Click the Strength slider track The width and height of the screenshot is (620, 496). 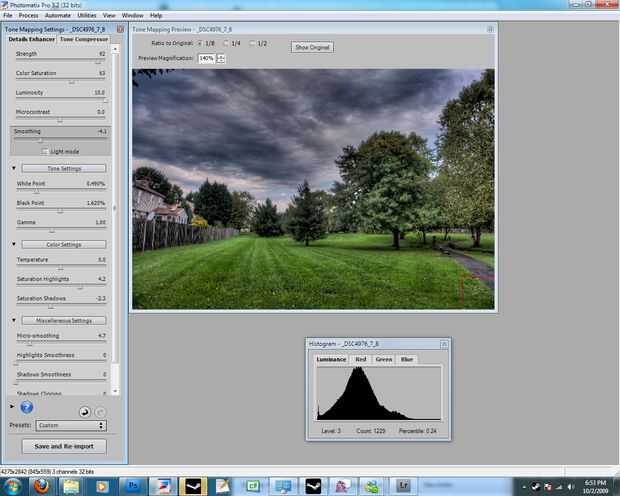(60, 61)
